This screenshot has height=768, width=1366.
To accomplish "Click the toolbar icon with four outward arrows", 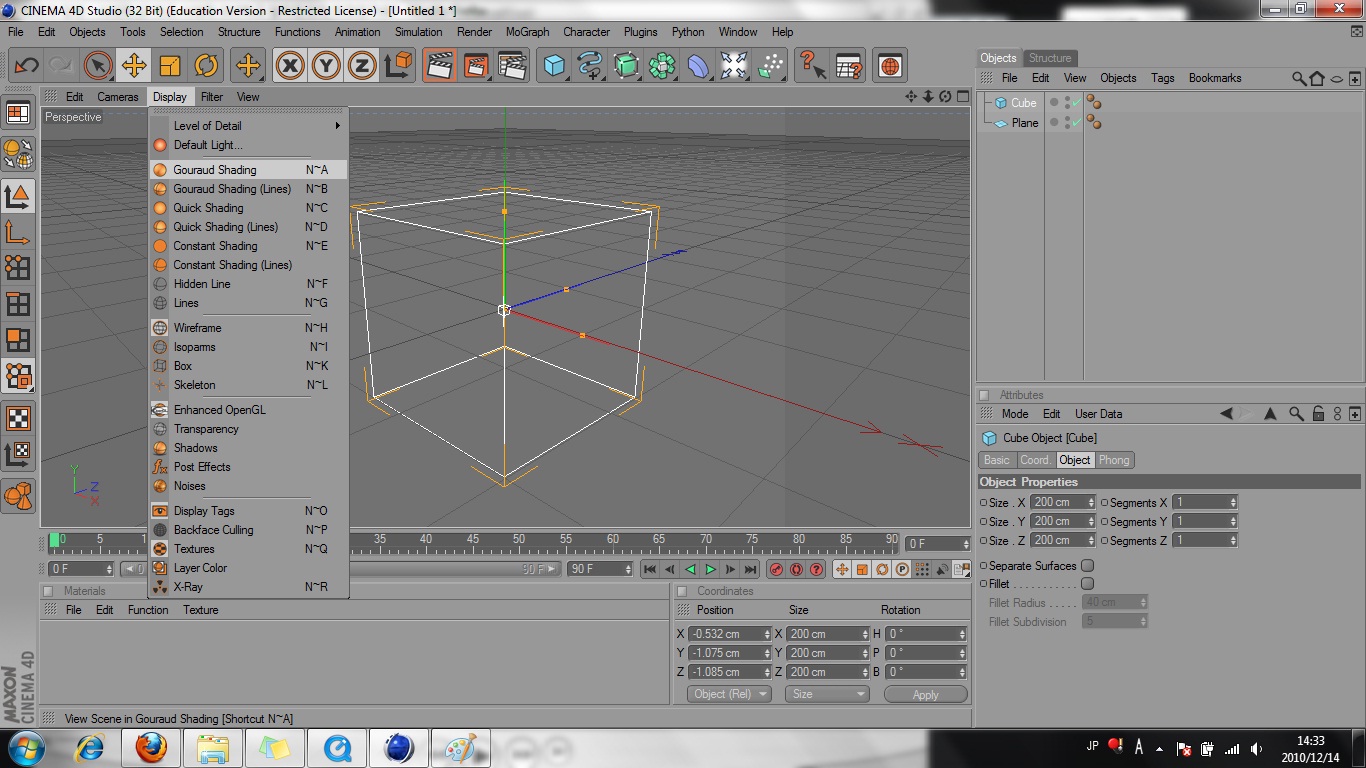I will (x=734, y=66).
